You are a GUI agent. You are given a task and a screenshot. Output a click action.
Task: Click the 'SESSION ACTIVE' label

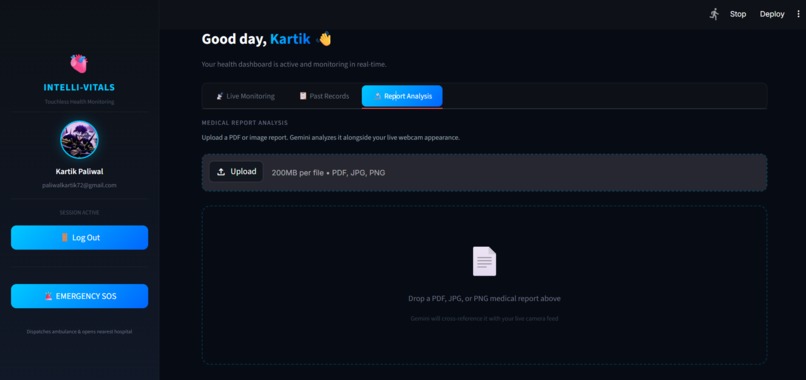[x=79, y=212]
